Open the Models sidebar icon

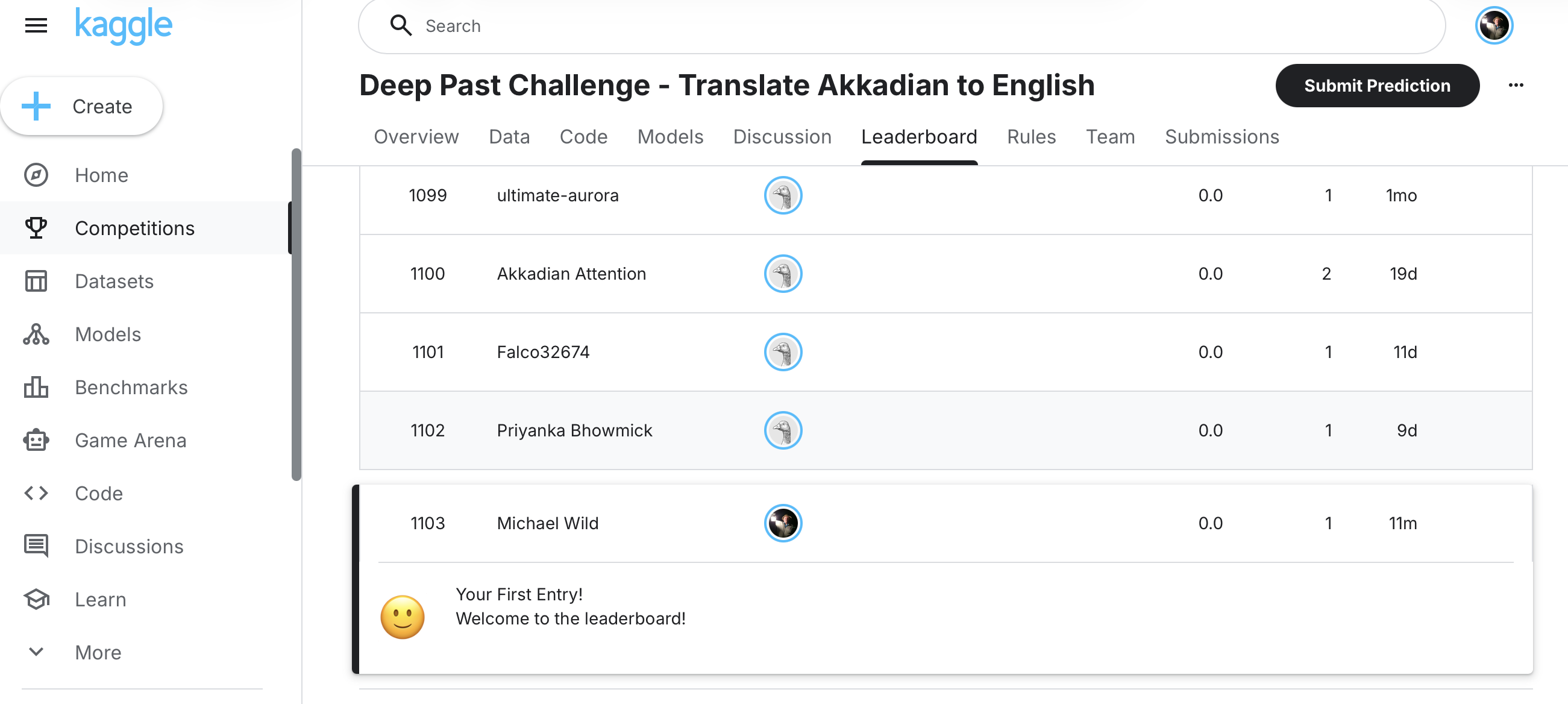click(36, 335)
